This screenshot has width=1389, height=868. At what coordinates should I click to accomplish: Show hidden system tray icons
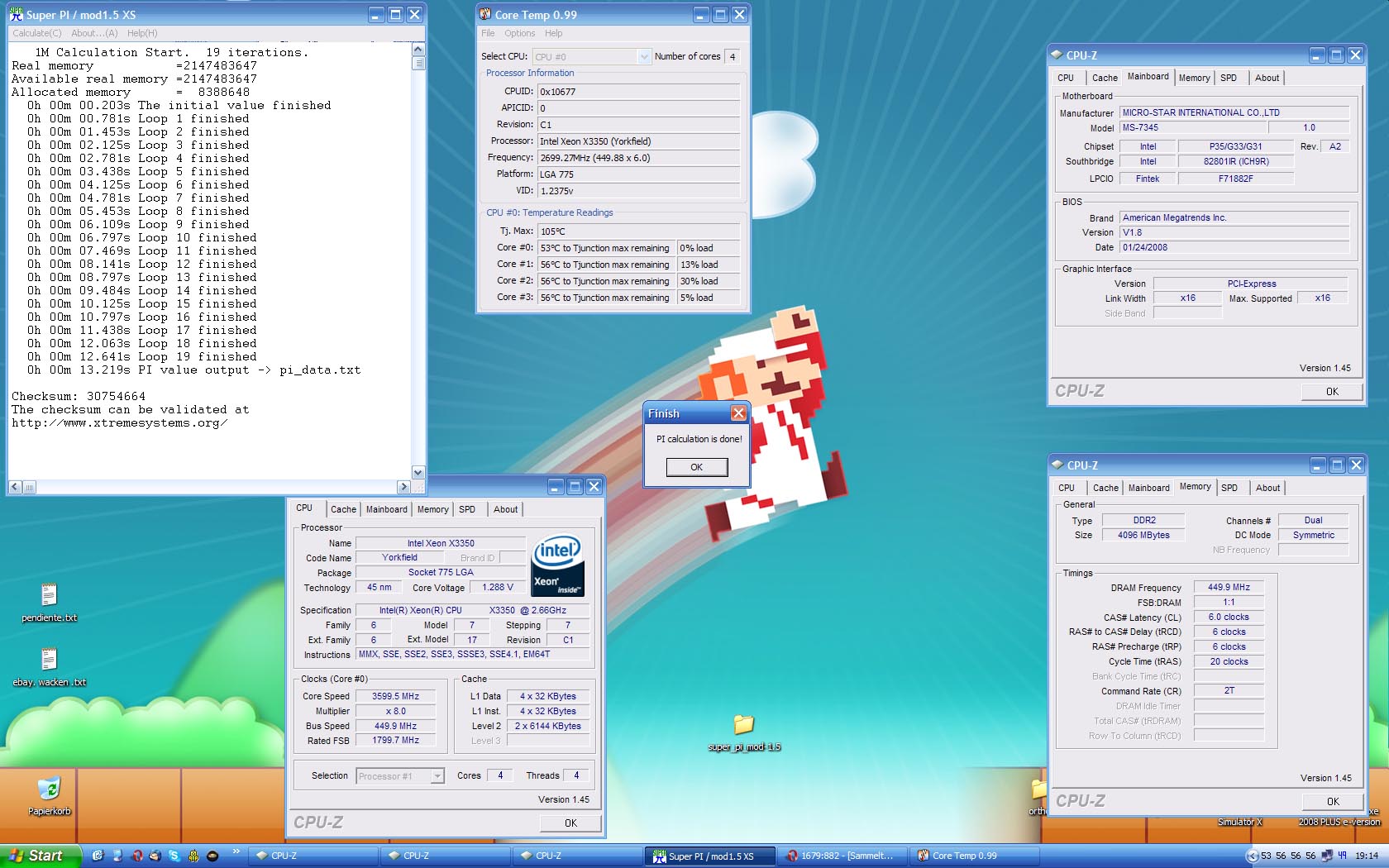click(1252, 856)
